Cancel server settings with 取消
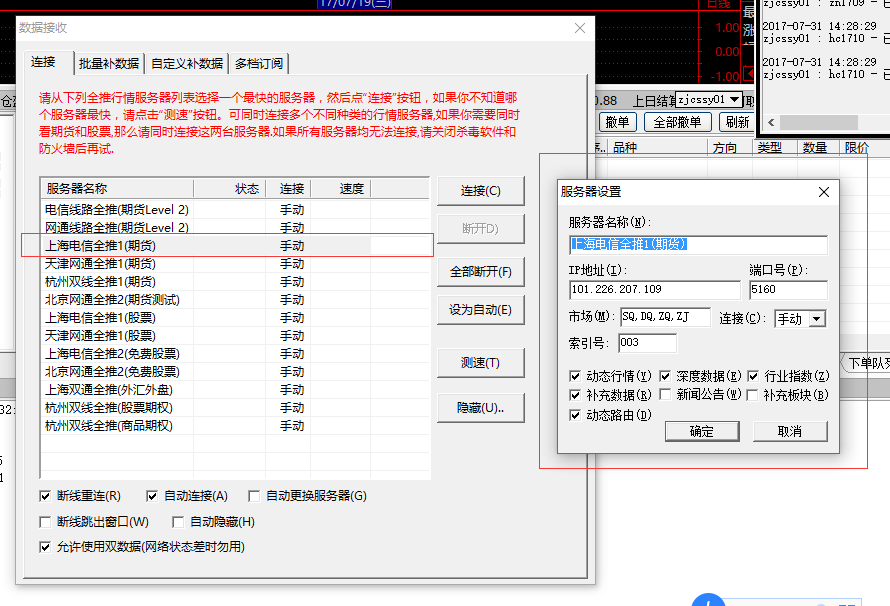 tap(790, 432)
